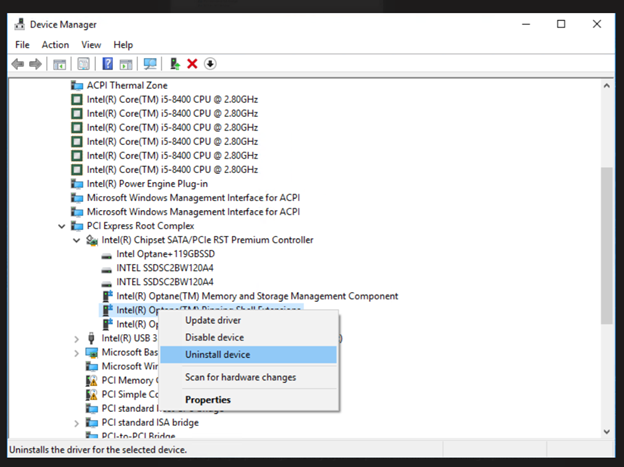The image size is (624, 467).
Task: Click the Properties sheet toolbar icon
Action: coord(83,64)
